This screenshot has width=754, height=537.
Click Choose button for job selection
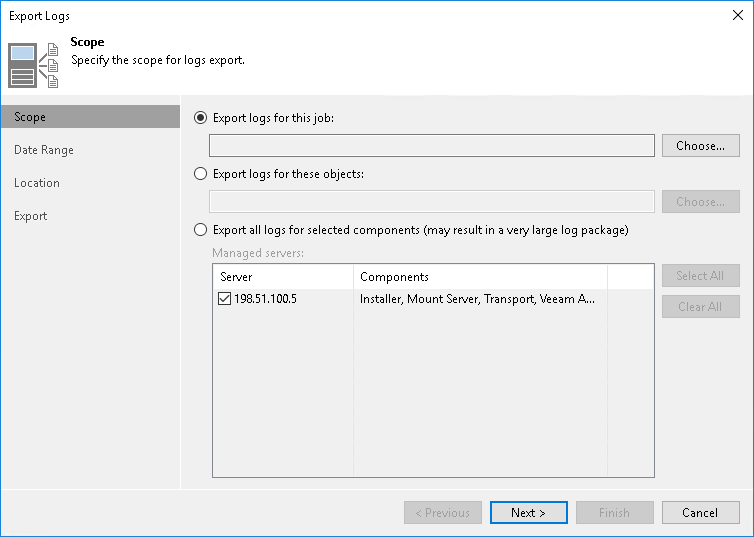700,146
